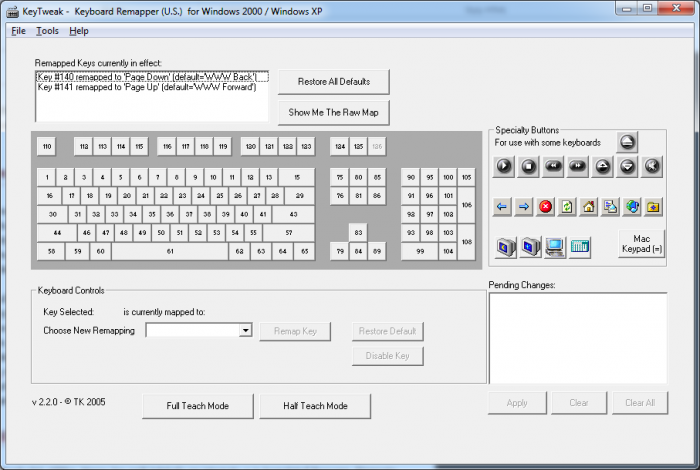Click the WWW Home house button

589,207
